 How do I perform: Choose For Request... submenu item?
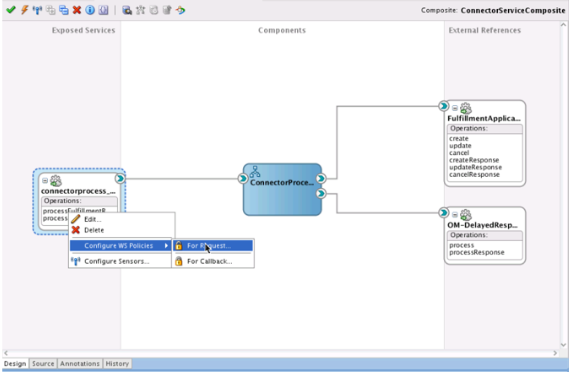tap(213, 246)
